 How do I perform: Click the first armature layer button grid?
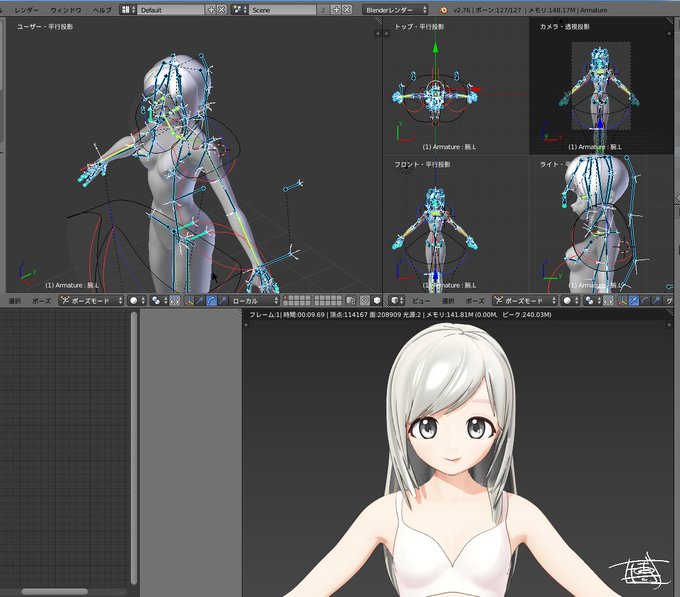[x=297, y=300]
